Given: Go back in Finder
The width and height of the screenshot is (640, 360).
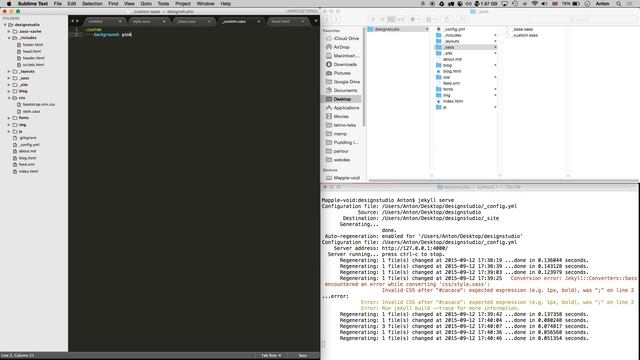Looking at the screenshot, I should (327, 20).
